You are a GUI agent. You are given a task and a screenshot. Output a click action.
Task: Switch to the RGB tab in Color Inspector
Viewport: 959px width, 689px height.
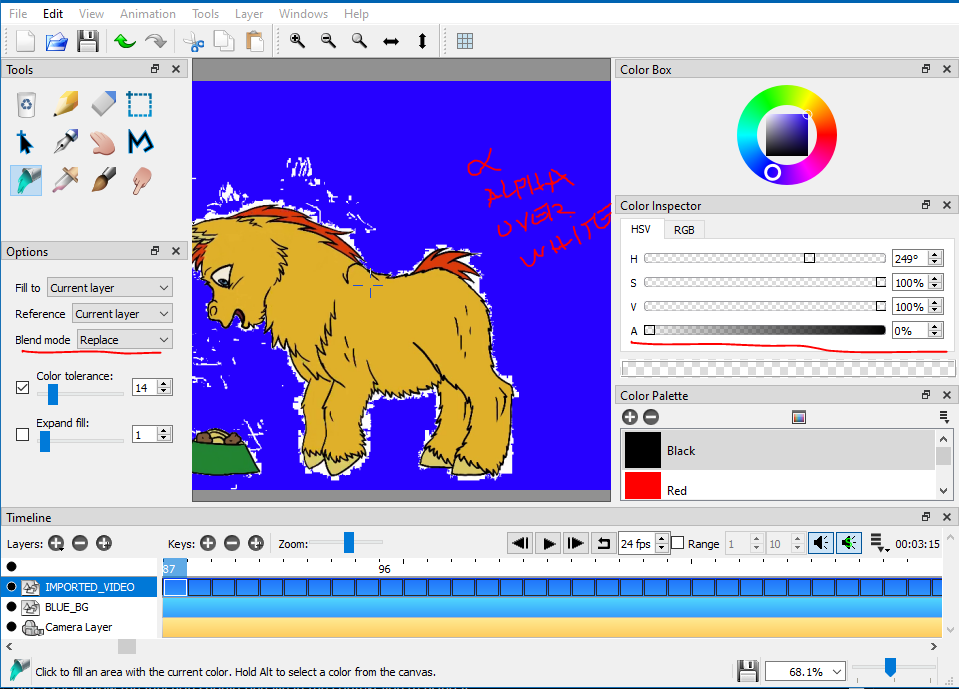684,229
